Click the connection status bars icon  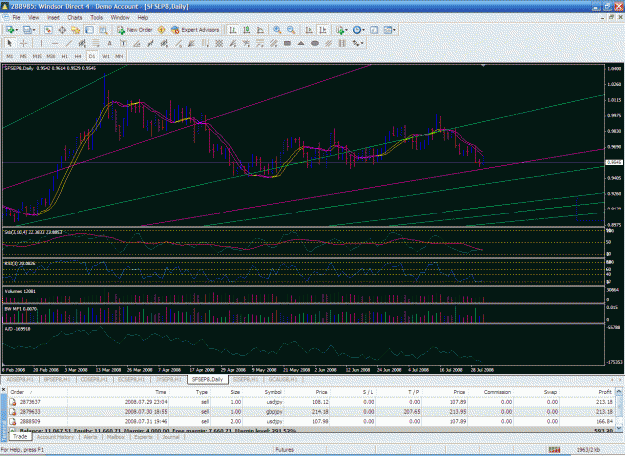554,450
